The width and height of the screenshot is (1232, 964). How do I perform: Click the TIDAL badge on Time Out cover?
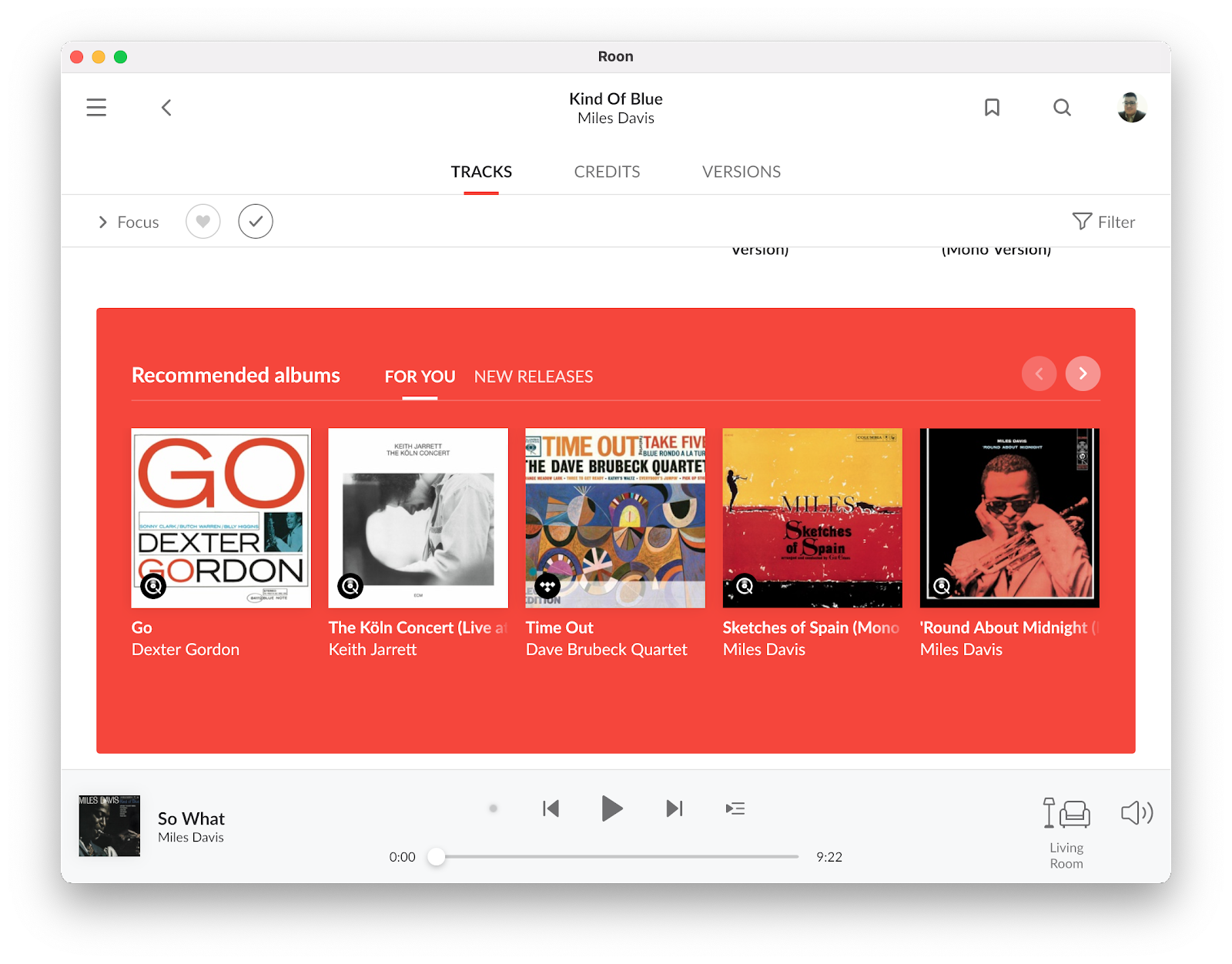point(547,586)
